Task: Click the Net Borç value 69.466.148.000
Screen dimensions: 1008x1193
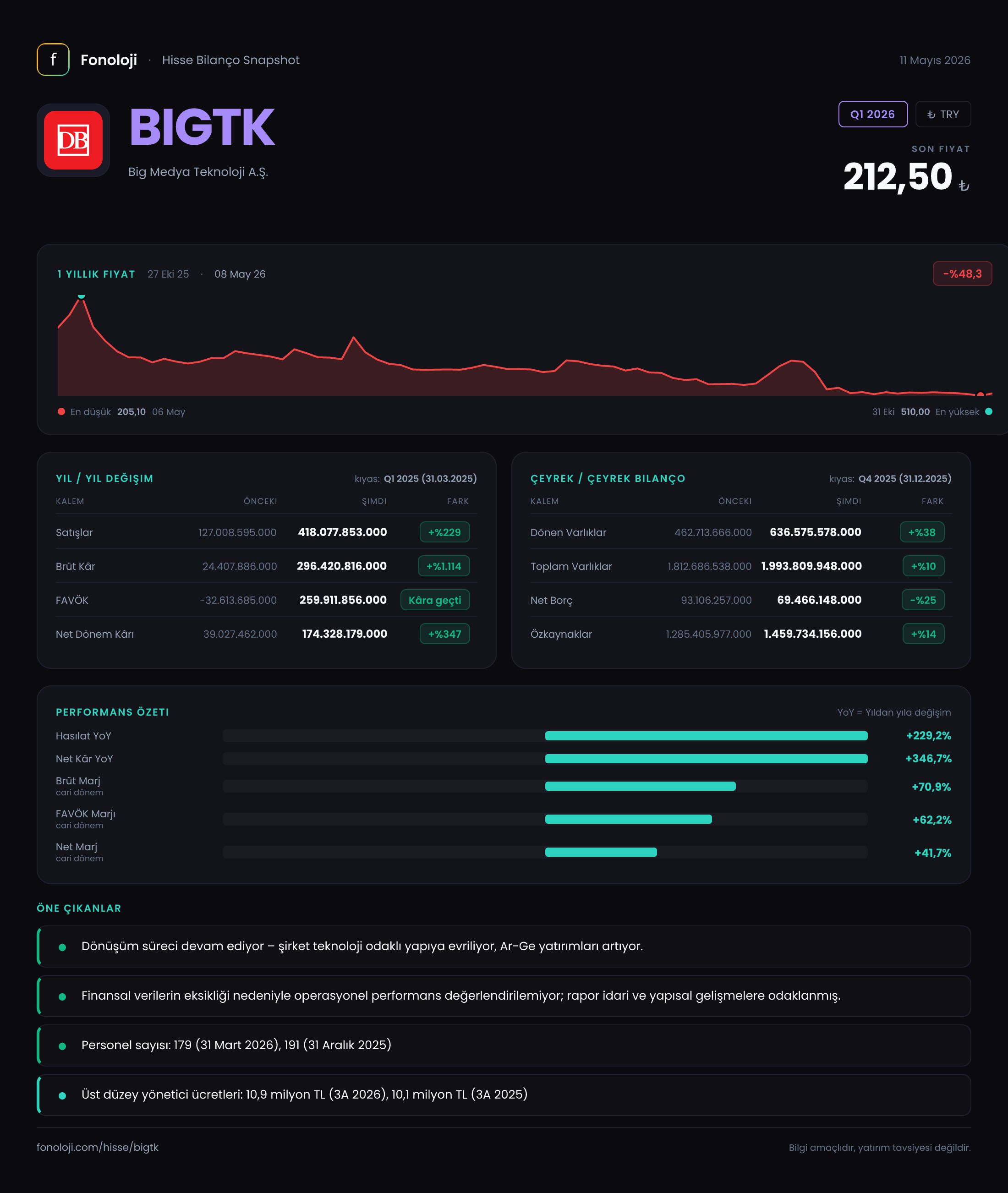Action: point(819,600)
